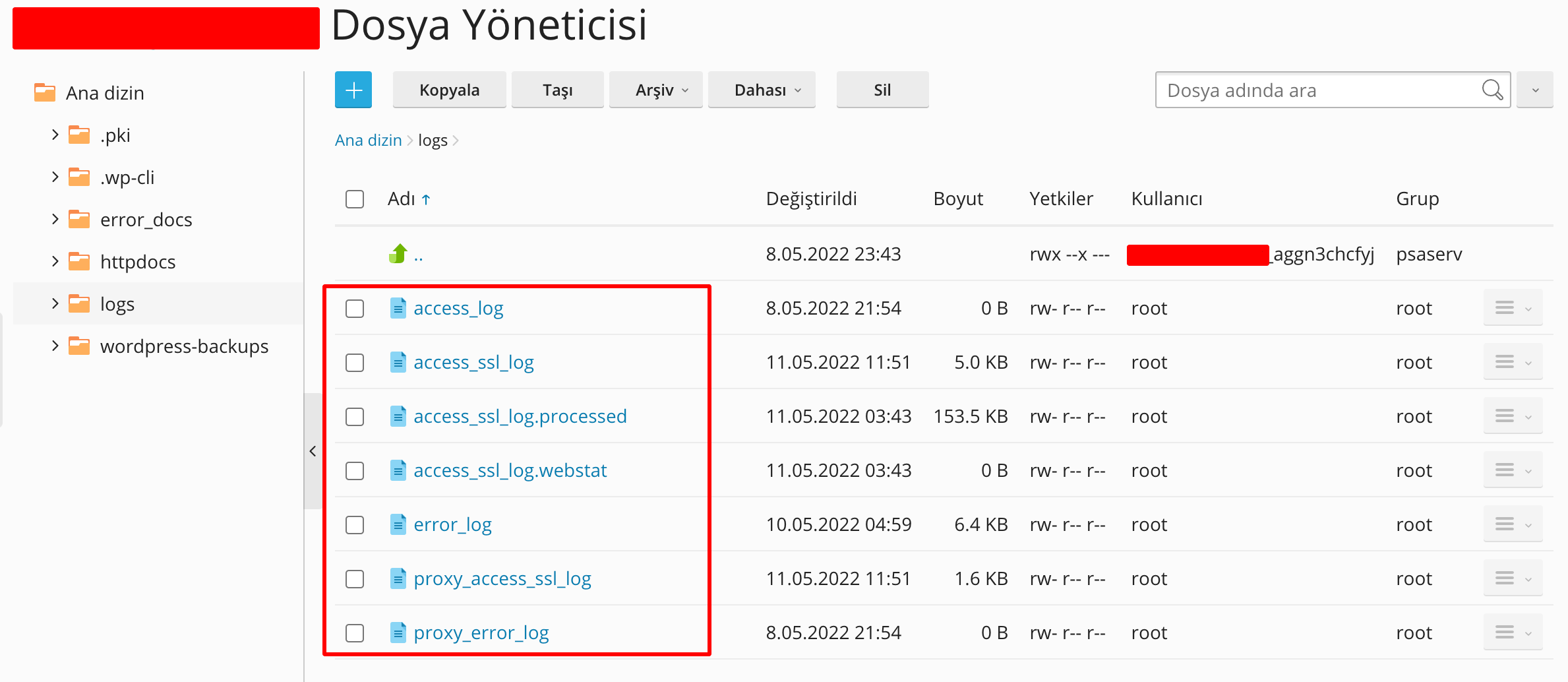Click the green up-folder arrow icon
This screenshot has width=1568, height=682.
coord(398,254)
